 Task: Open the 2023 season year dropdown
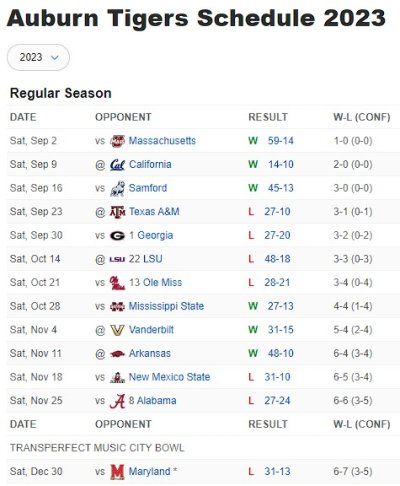coord(38,57)
